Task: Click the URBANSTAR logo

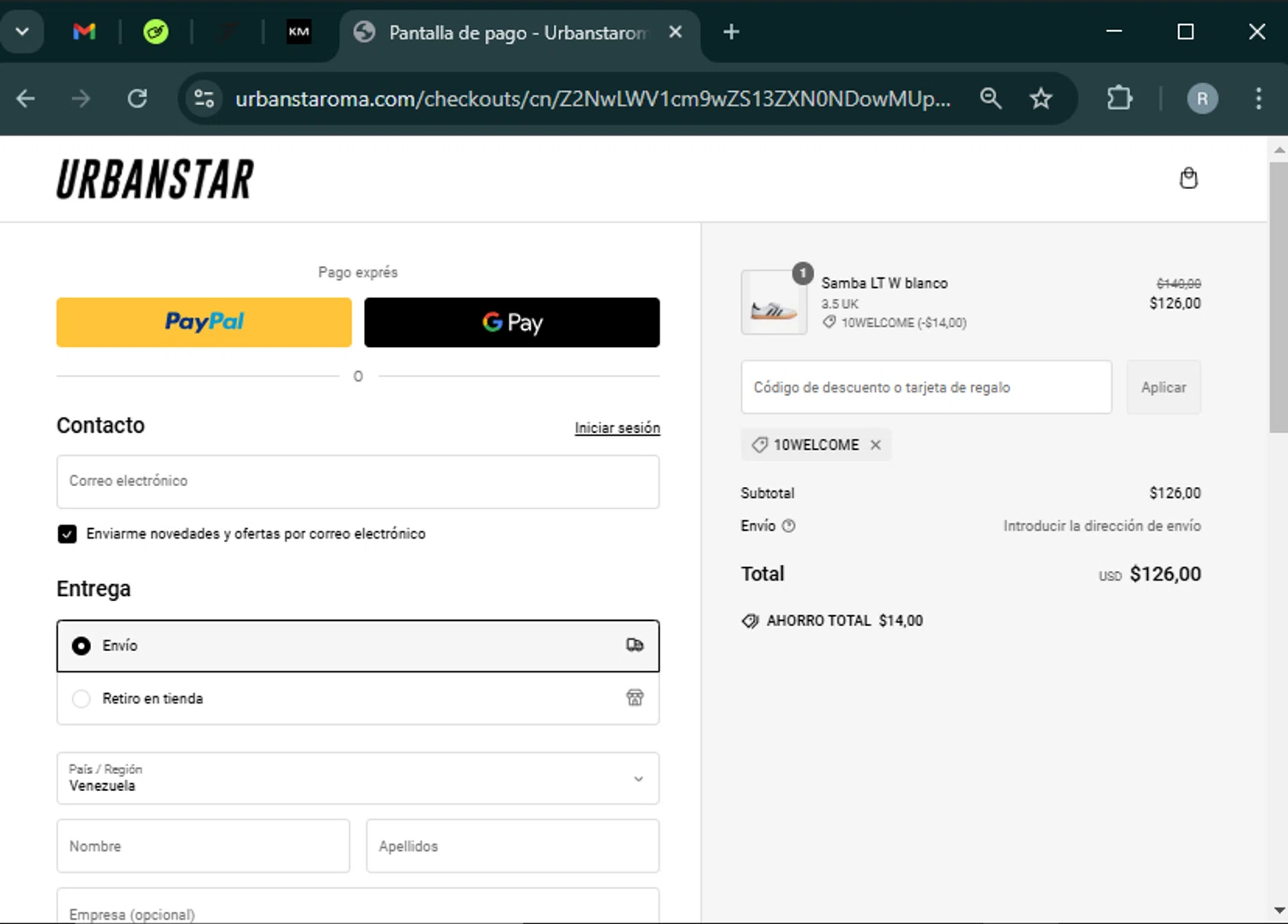Action: pyautogui.click(x=155, y=179)
